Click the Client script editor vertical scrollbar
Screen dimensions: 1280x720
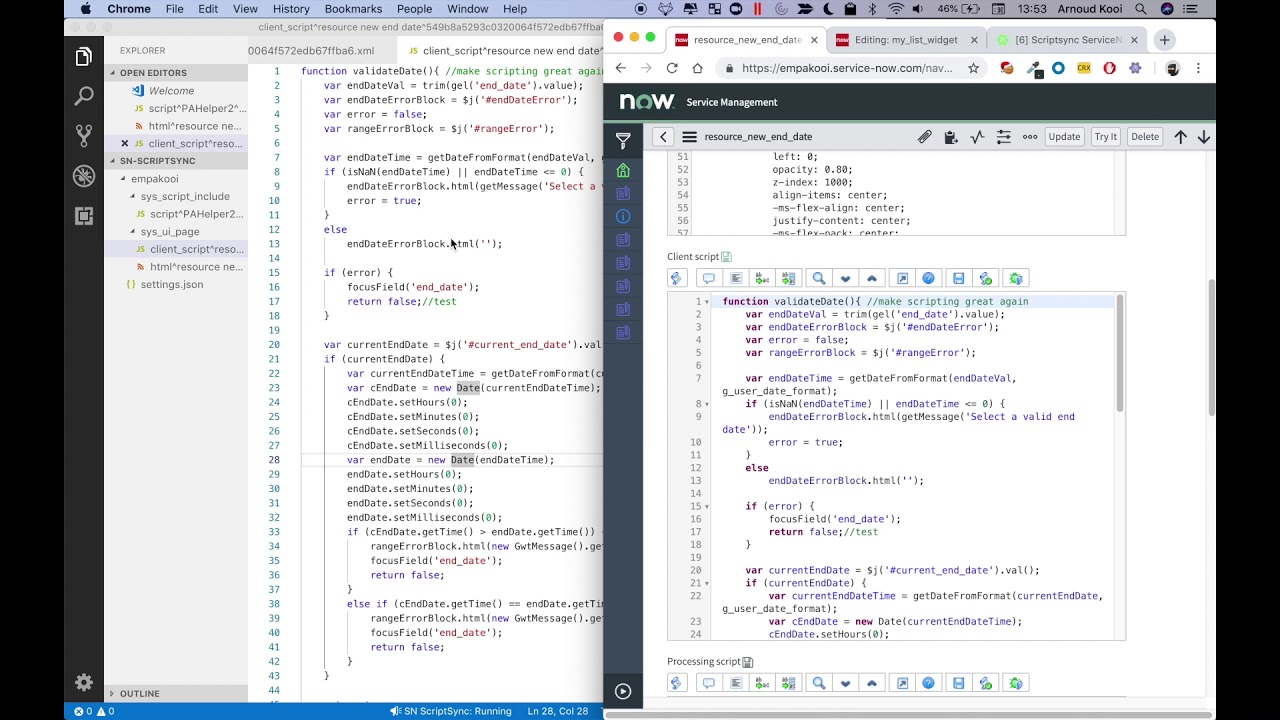(1120, 353)
